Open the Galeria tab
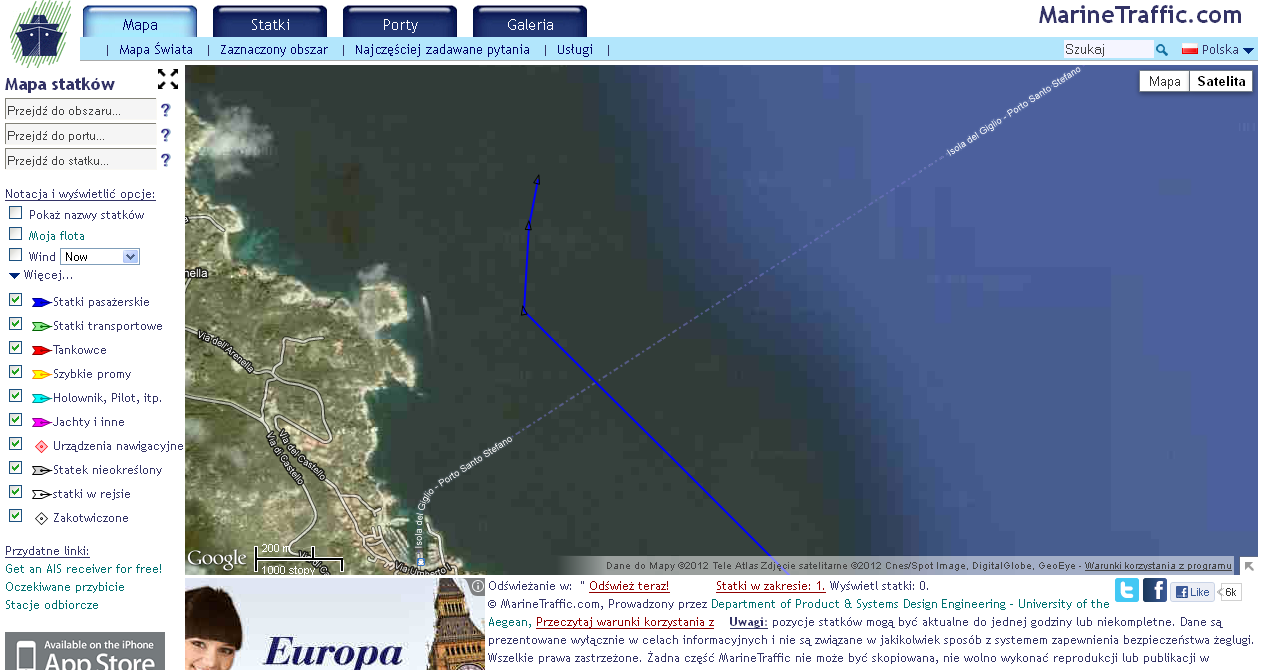 click(530, 24)
